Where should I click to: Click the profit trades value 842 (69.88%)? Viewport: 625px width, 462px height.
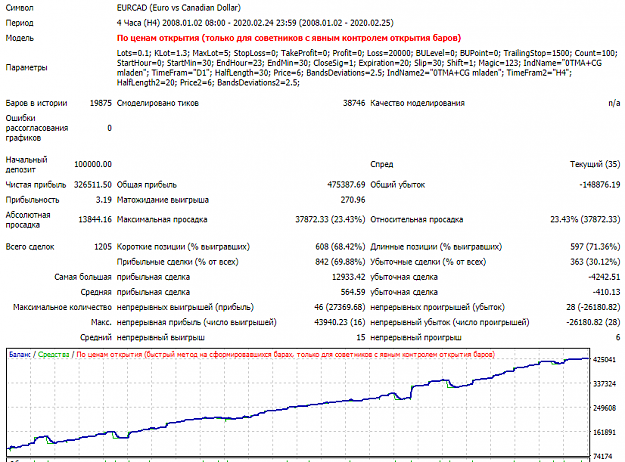(340, 262)
